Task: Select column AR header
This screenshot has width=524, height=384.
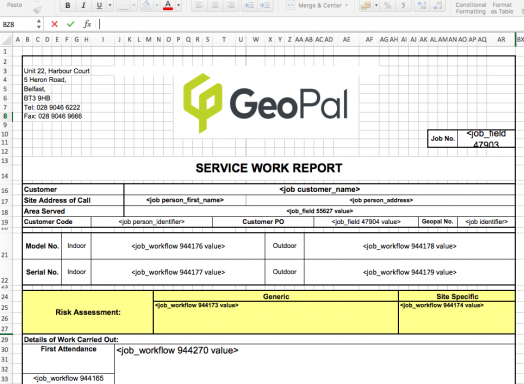Action: tap(501, 40)
